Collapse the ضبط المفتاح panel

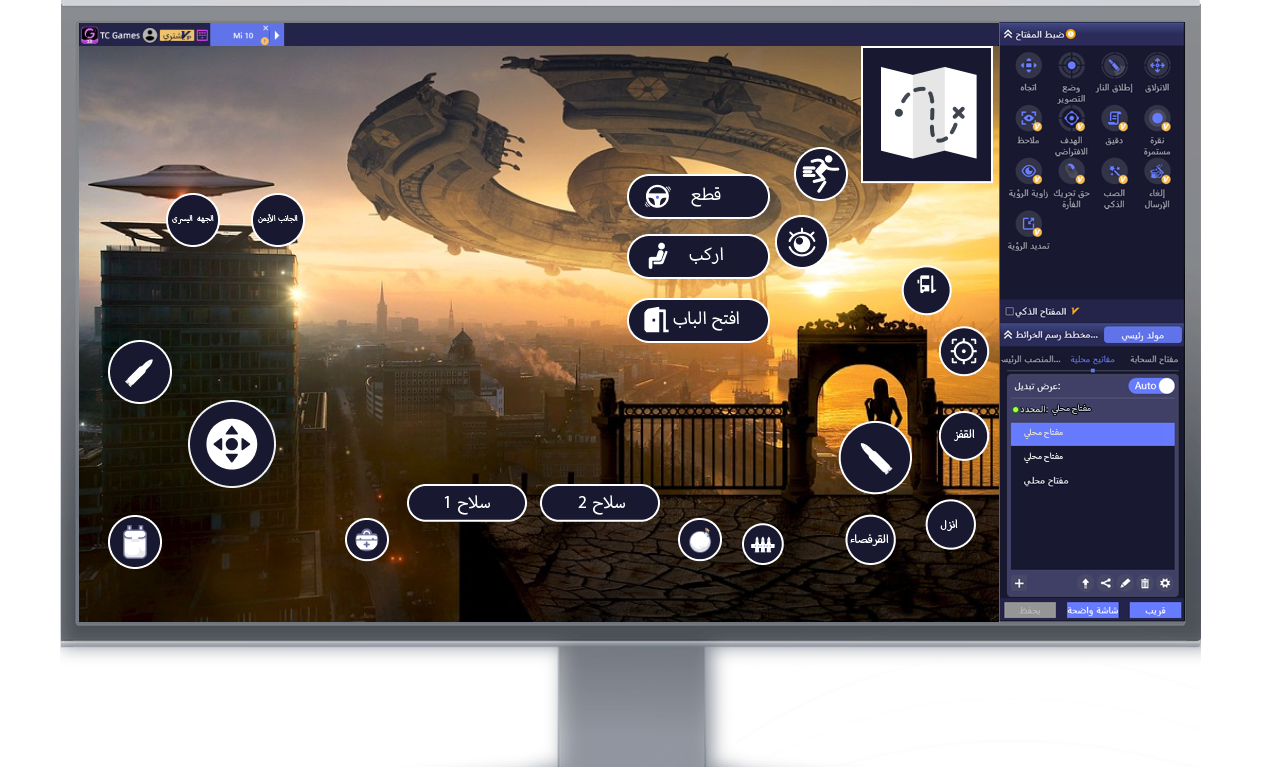coord(1008,34)
